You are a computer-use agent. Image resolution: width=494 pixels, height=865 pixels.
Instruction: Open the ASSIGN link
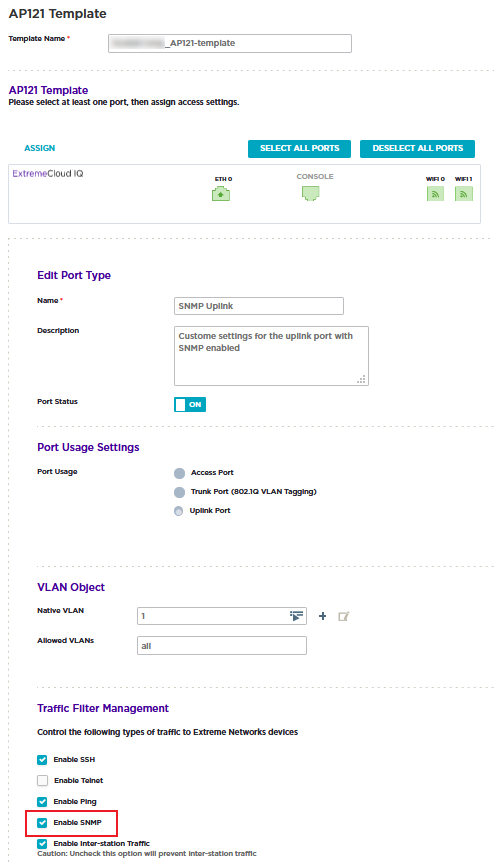40,148
